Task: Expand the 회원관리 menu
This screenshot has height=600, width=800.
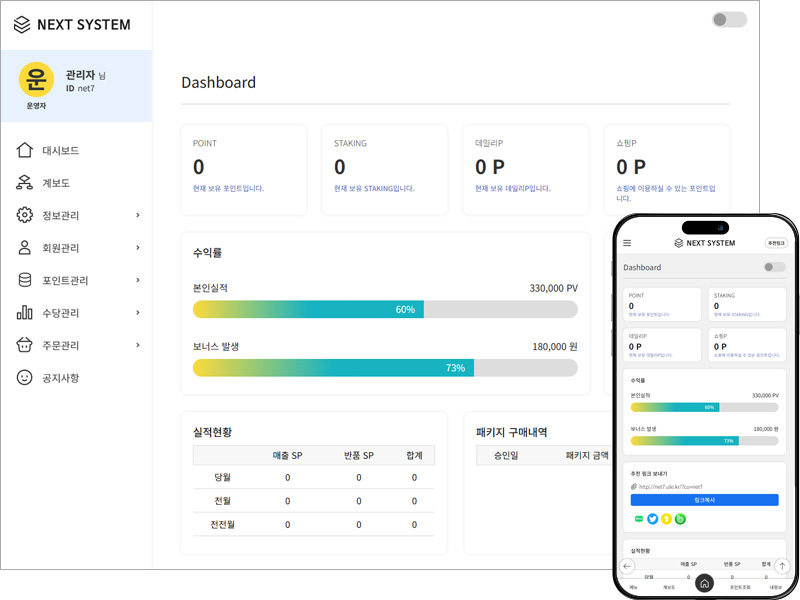Action: point(137,248)
